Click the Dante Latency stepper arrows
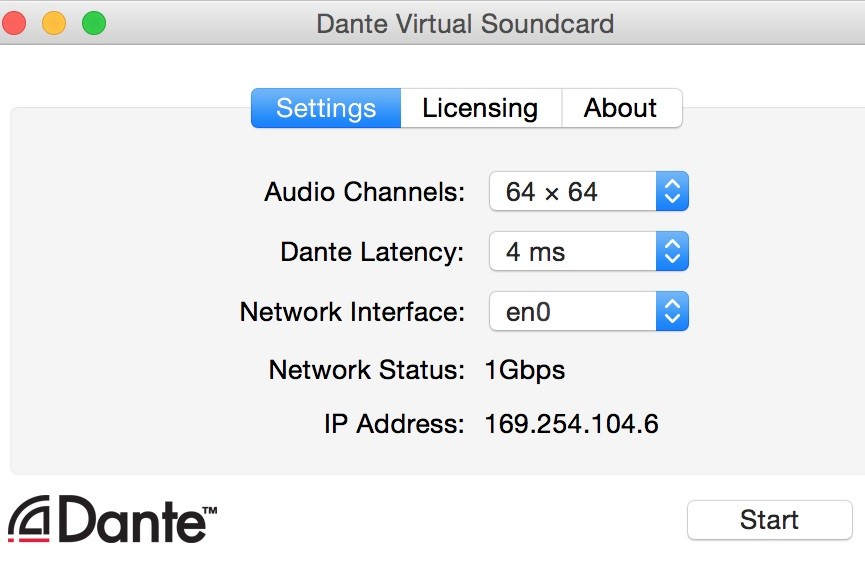 click(672, 252)
